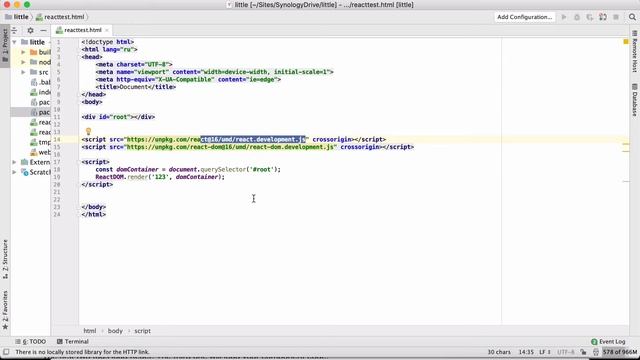This screenshot has height=360, width=640.
Task: Select the src folder in project tree
Action: 39,72
